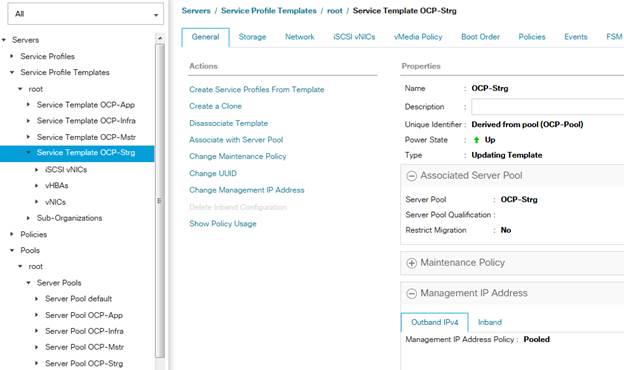This screenshot has height=370, width=624.
Task: Select Server Pool OCP-Infra tree item
Action: (x=84, y=331)
